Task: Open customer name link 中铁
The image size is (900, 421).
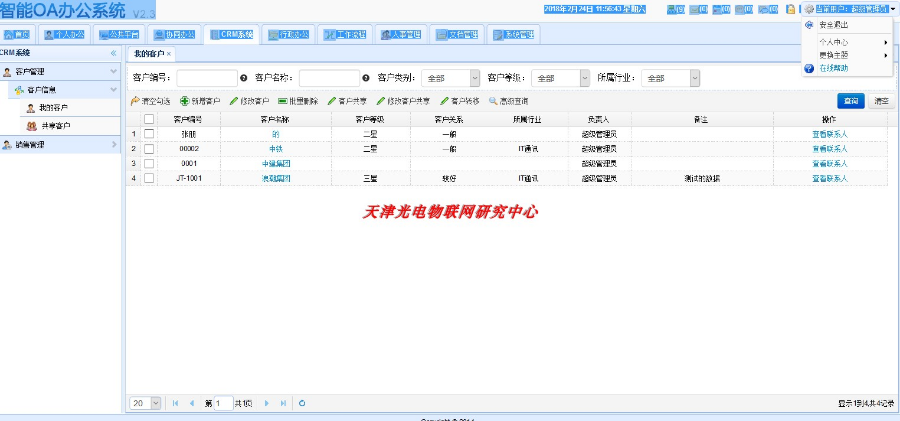Action: pyautogui.click(x=276, y=149)
